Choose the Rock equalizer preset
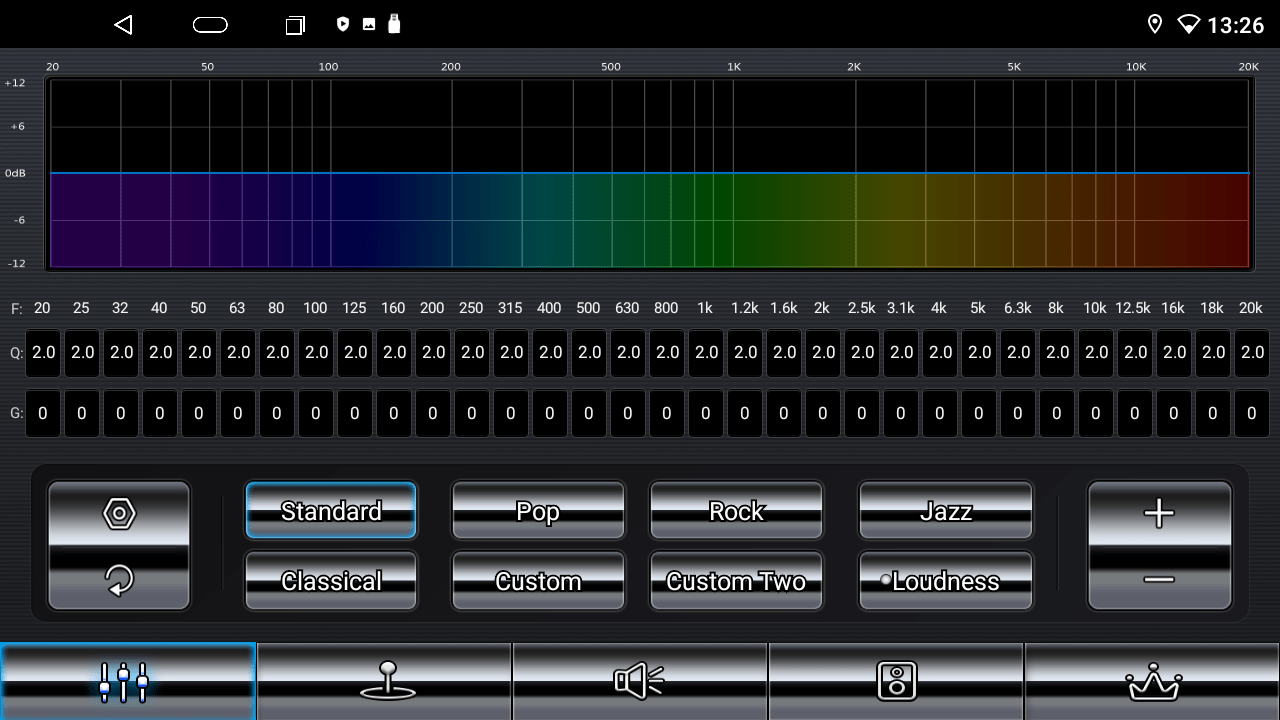This screenshot has width=1280, height=720. click(x=736, y=511)
